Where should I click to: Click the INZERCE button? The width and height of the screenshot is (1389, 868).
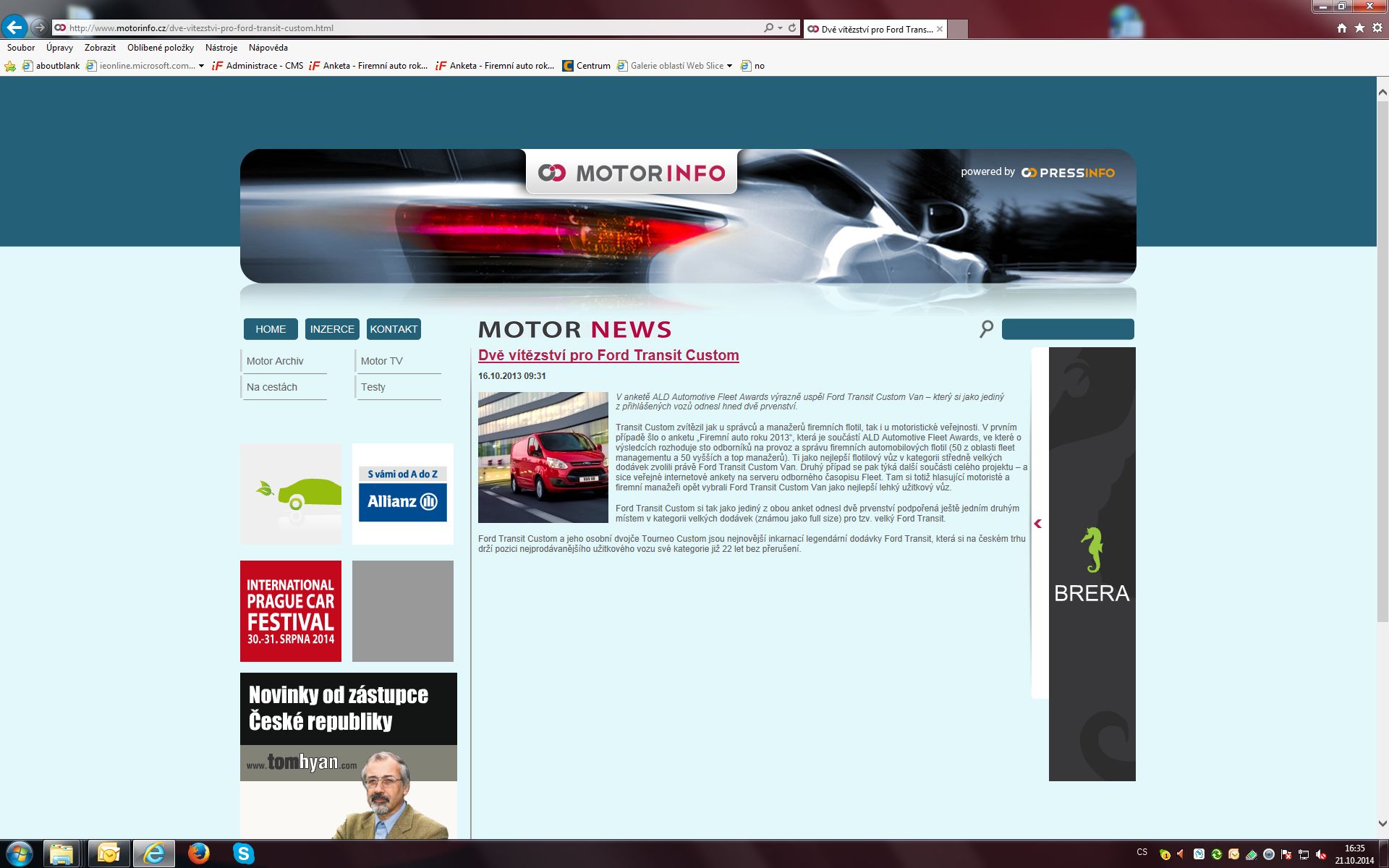[332, 329]
